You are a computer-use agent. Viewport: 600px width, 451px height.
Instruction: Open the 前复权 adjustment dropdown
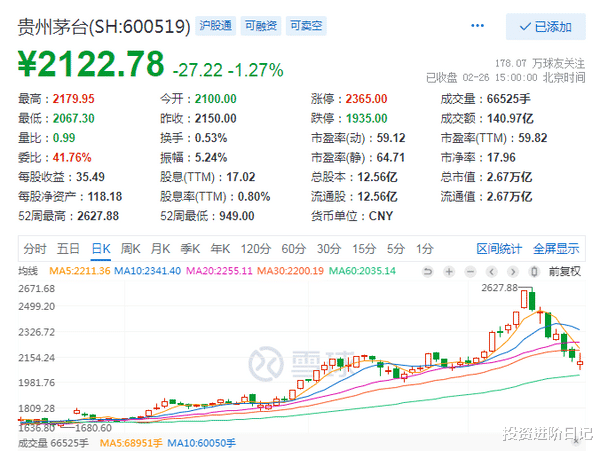(565, 271)
